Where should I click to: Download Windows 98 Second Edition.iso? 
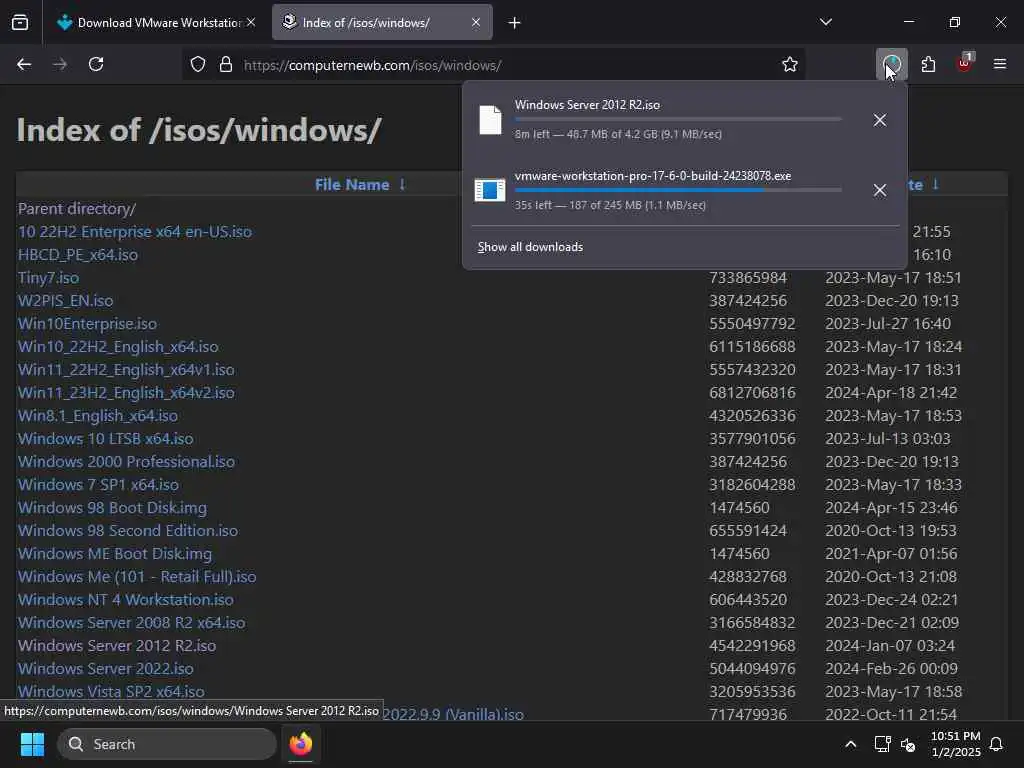click(128, 530)
